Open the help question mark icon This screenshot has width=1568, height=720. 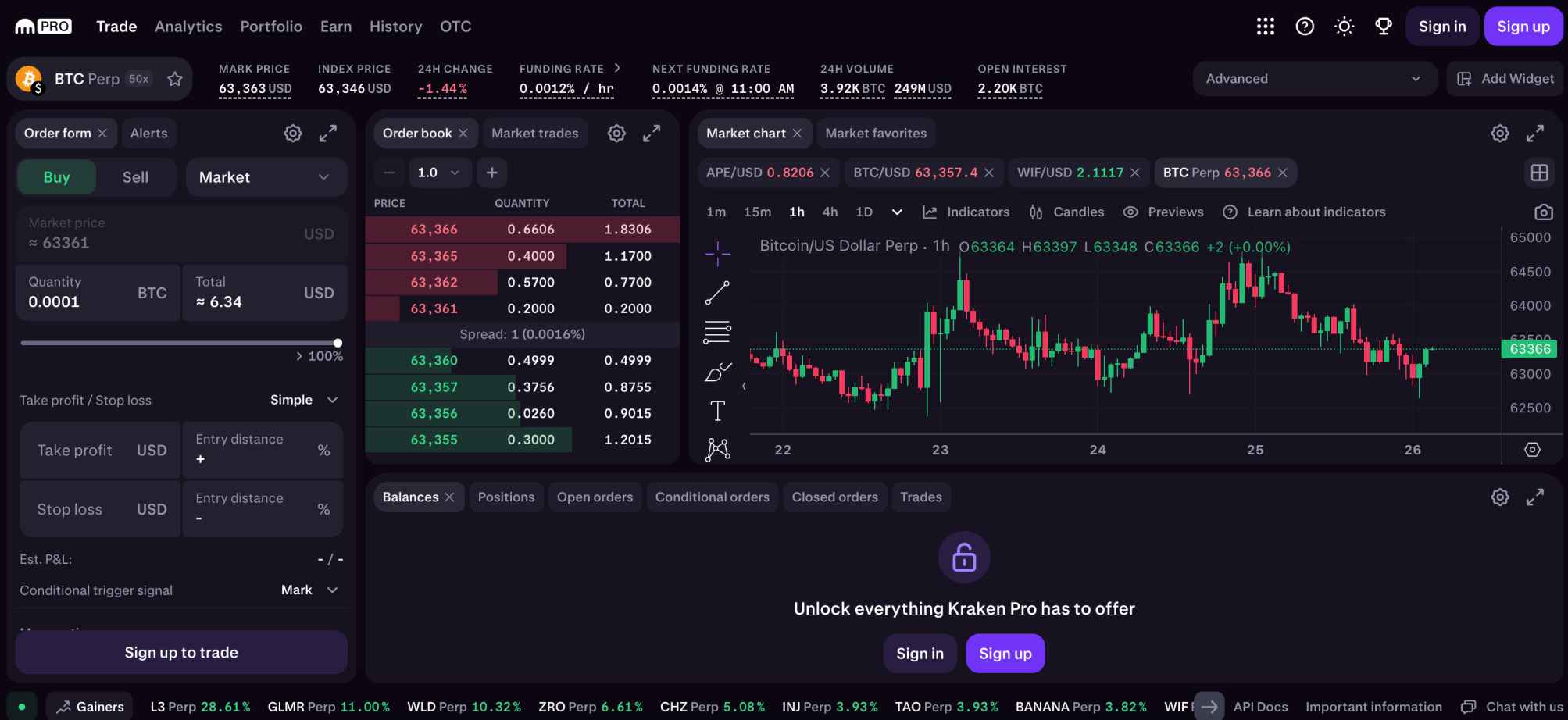pos(1305,27)
